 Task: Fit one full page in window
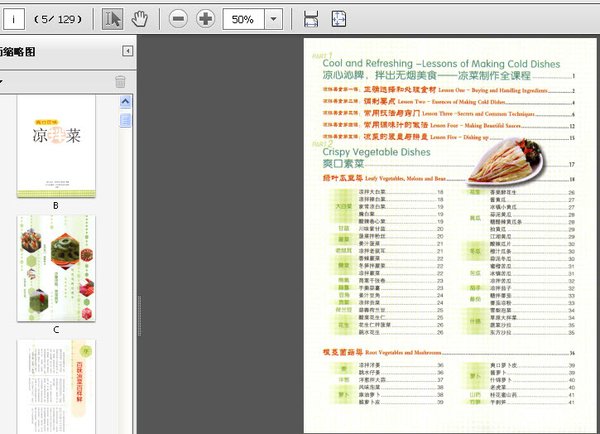coord(338,19)
